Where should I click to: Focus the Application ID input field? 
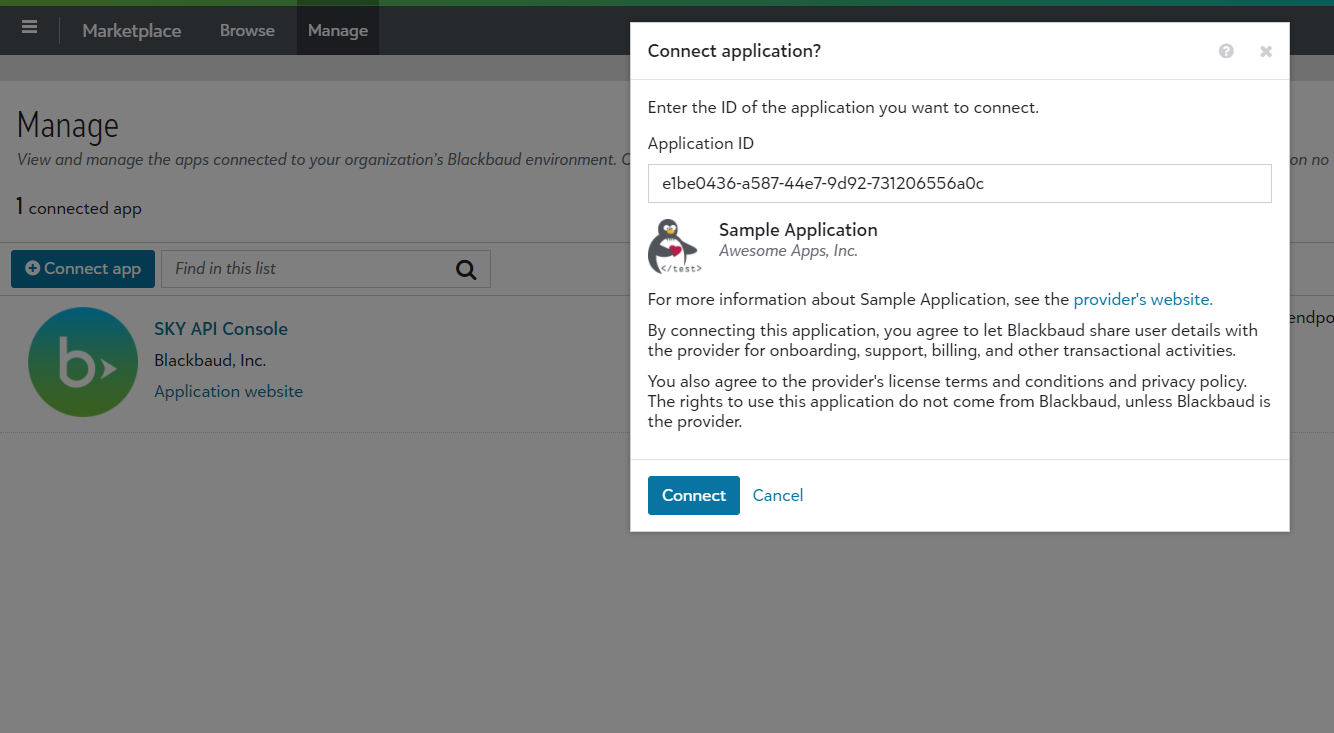959,184
